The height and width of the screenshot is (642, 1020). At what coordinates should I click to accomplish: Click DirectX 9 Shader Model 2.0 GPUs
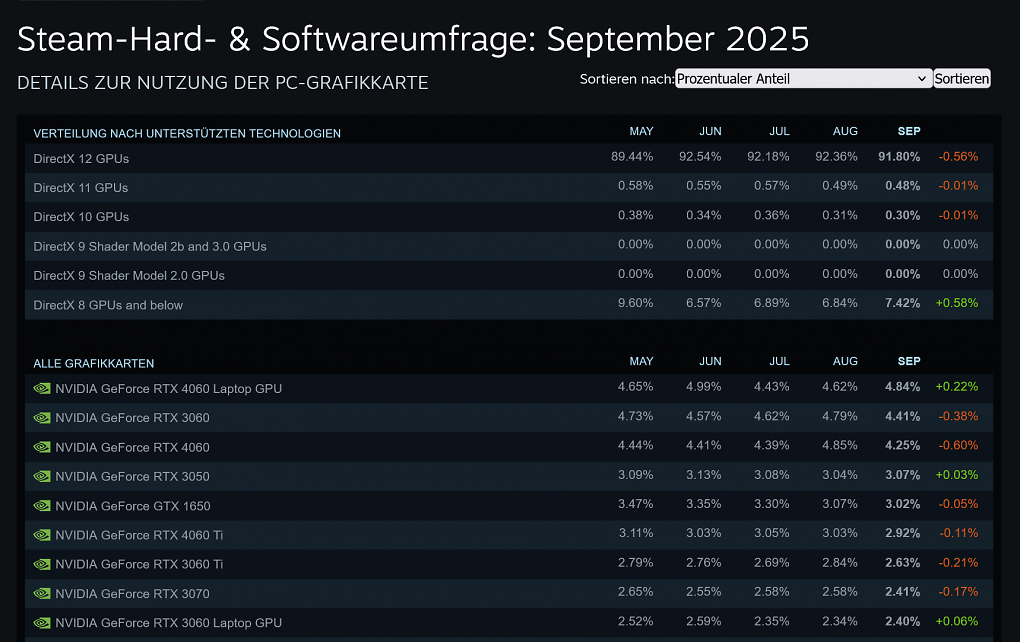coord(129,276)
